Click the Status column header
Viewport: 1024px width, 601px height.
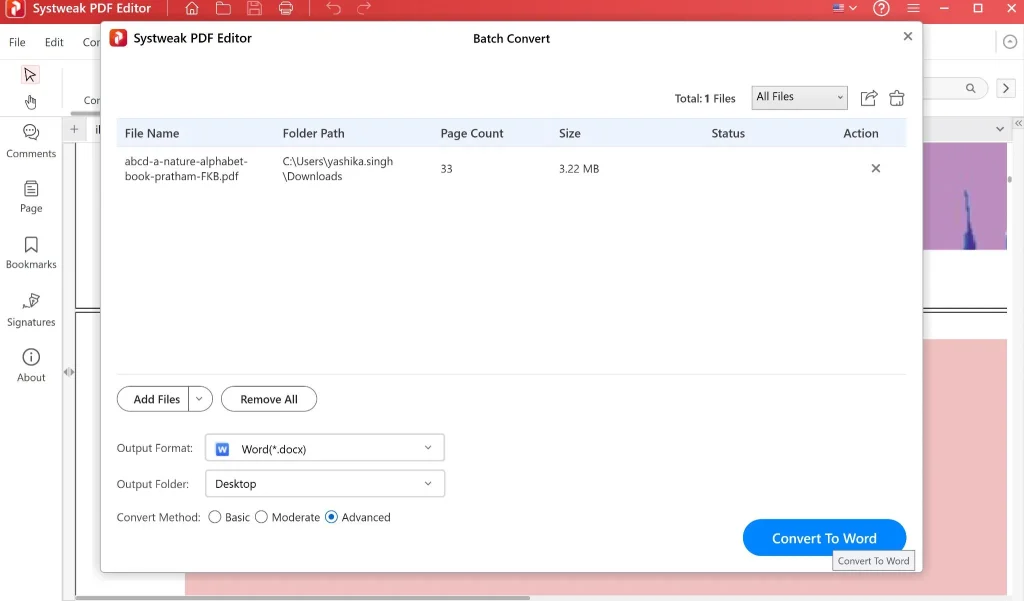click(x=728, y=133)
